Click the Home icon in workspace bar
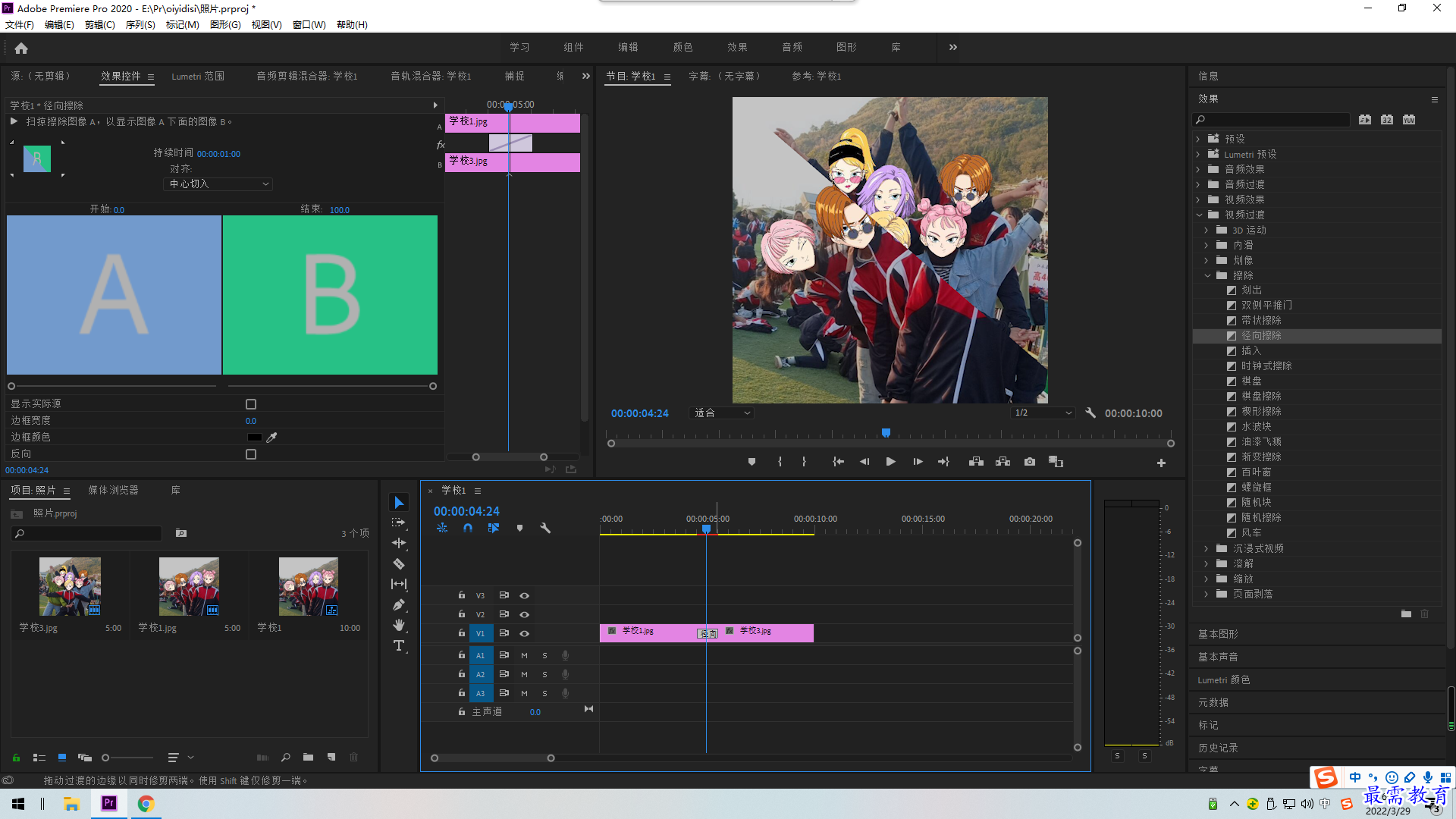The image size is (1456, 819). 21,48
